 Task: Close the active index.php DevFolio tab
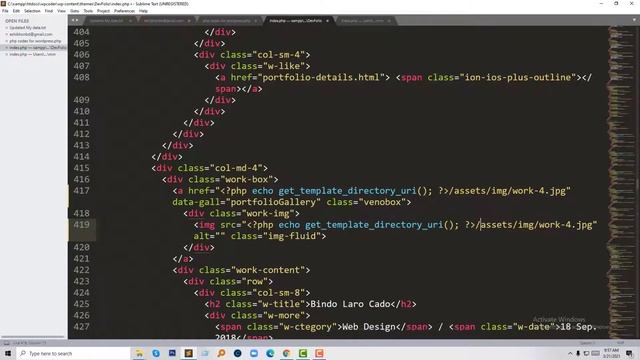(327, 21)
